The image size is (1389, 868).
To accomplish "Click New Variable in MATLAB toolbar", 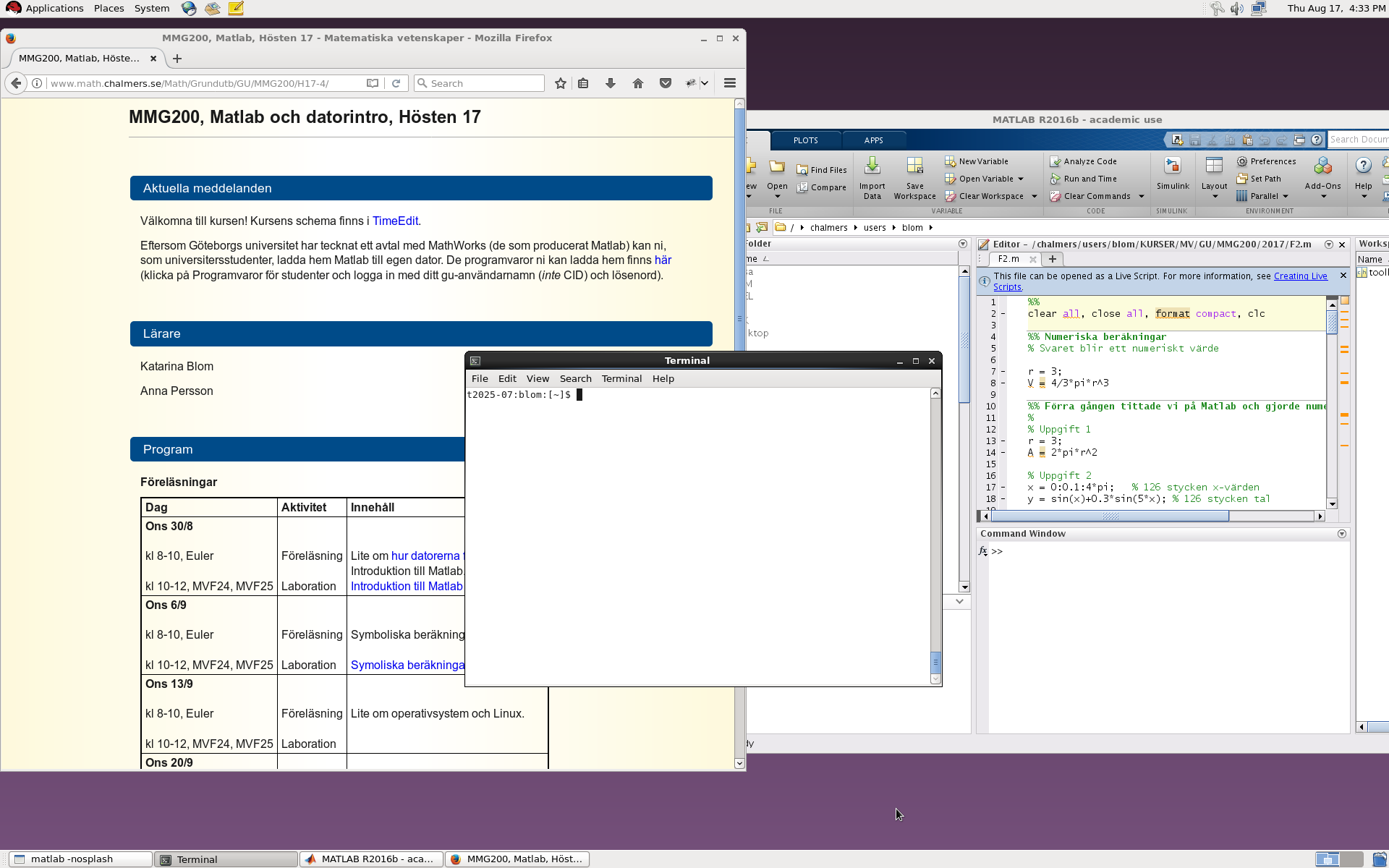I will pos(976,161).
